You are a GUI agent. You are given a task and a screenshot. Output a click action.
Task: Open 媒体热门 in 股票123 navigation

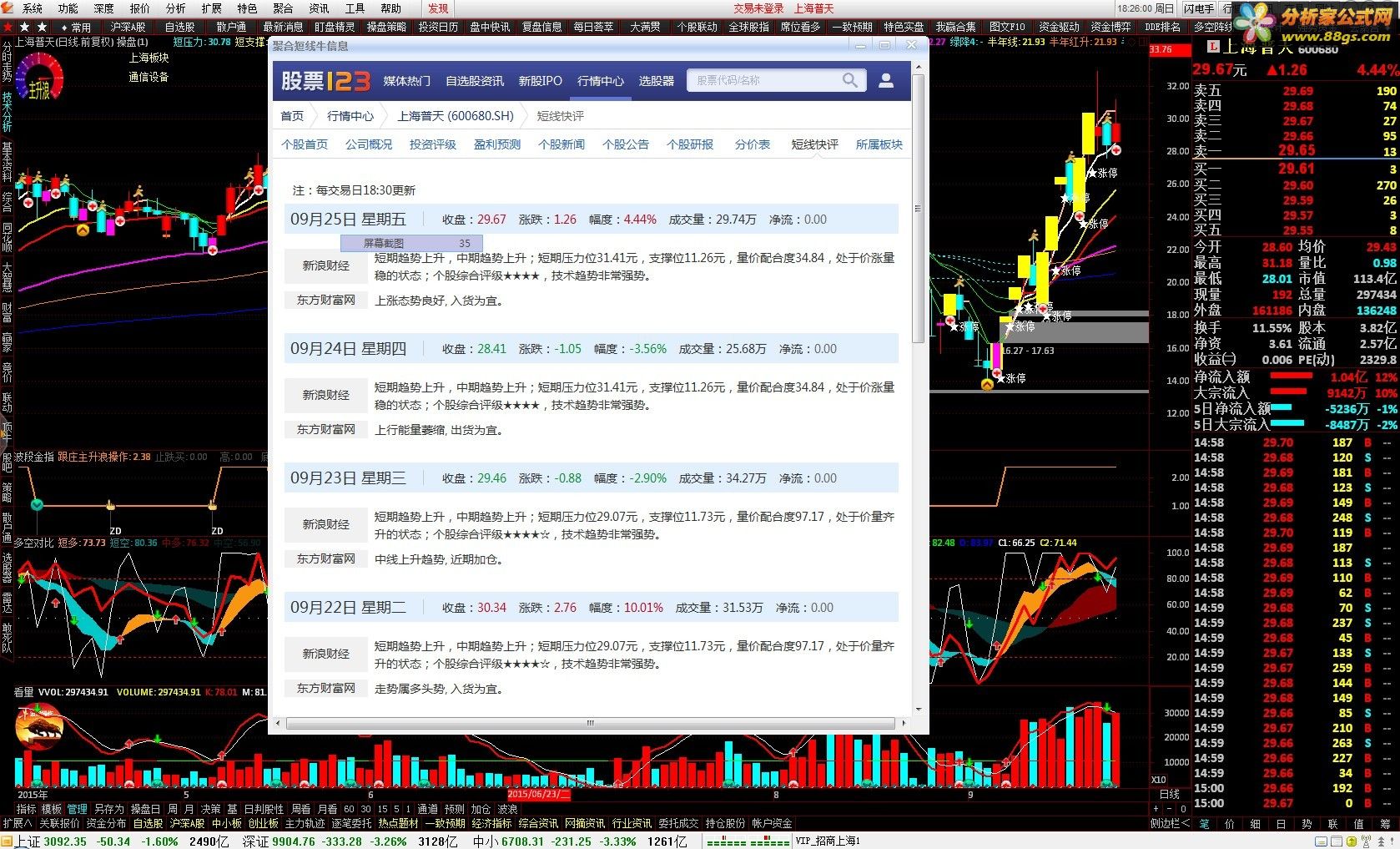407,81
